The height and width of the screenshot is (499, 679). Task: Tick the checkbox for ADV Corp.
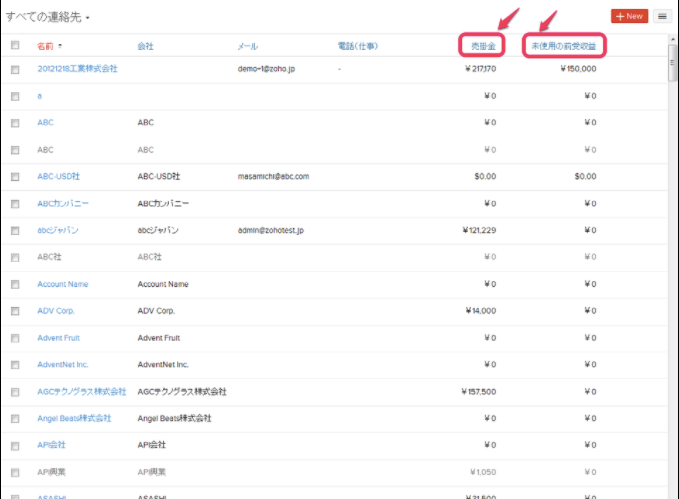point(15,311)
